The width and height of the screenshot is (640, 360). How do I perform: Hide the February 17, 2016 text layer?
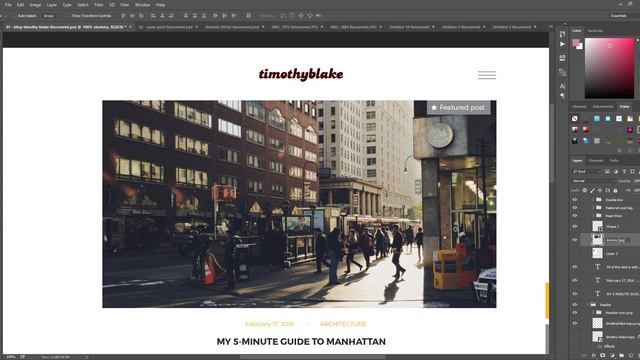[x=575, y=280]
